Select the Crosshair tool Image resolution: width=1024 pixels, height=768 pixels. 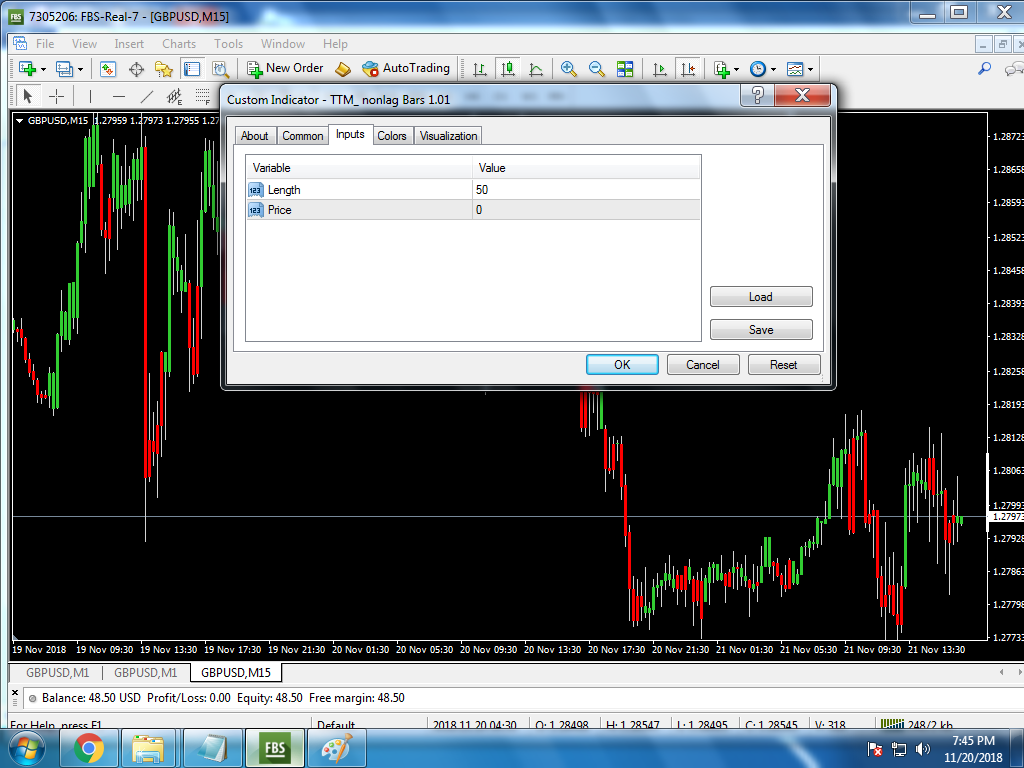57,97
